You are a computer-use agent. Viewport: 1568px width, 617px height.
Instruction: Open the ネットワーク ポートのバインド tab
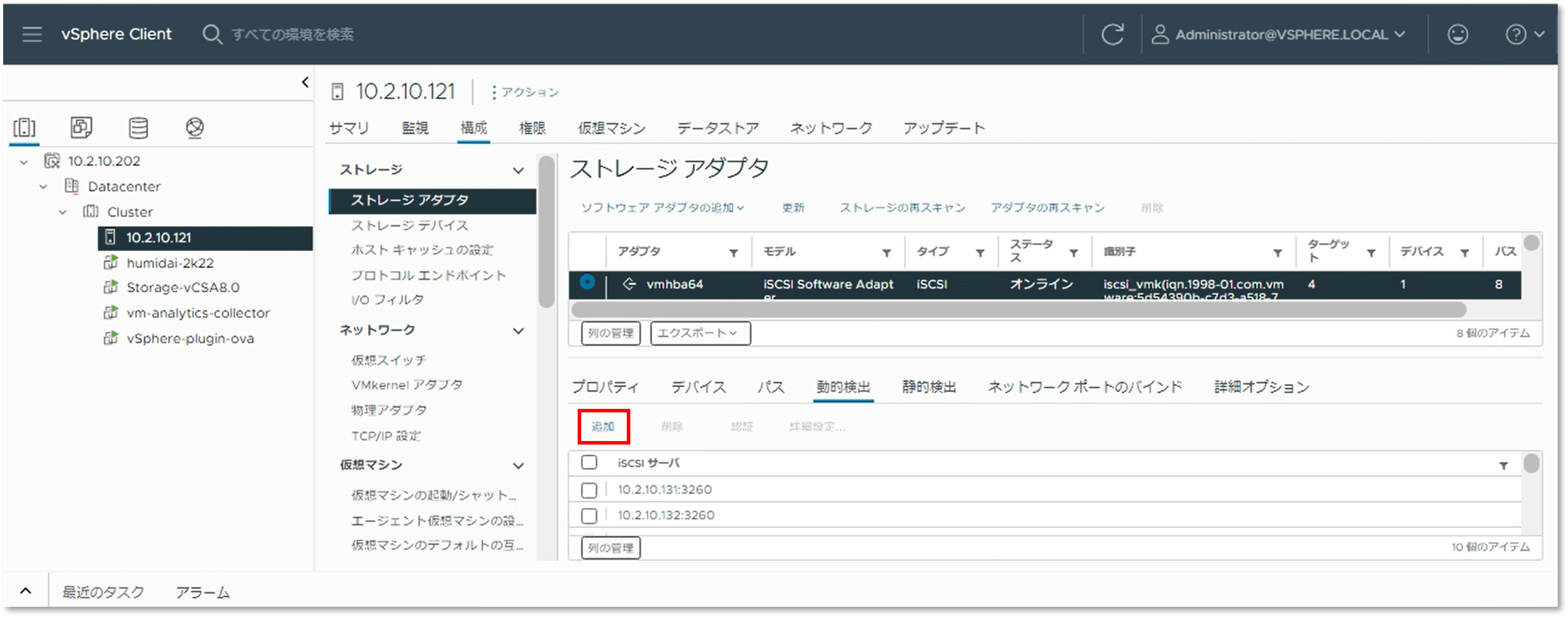tap(1085, 387)
